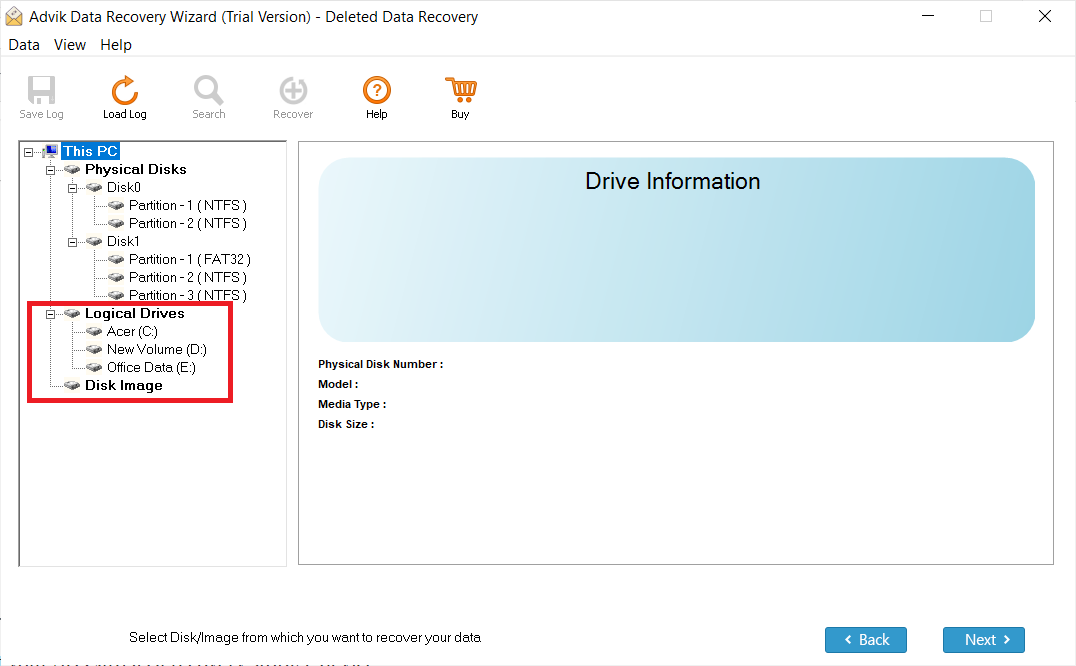Collapse the Disk0 node
Viewport: 1076px width, 666px height.
[x=72, y=188]
